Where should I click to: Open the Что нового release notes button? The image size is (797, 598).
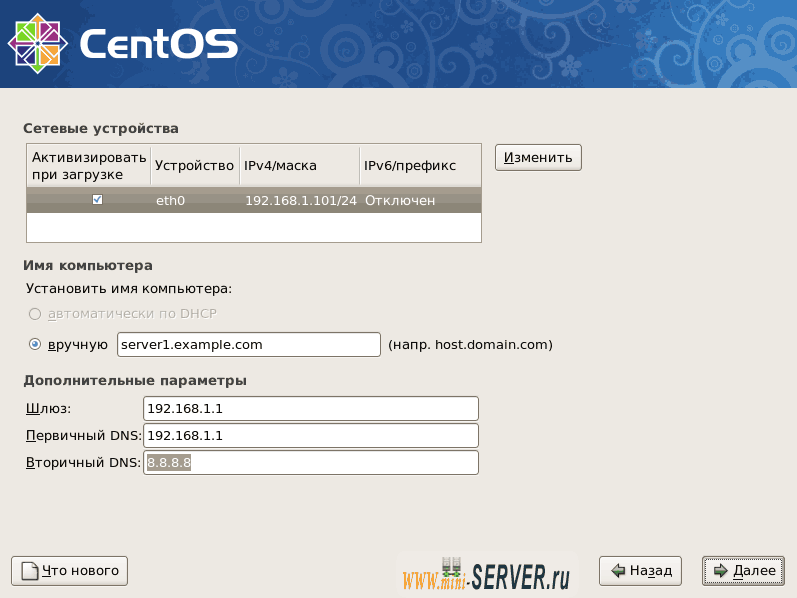[70, 571]
